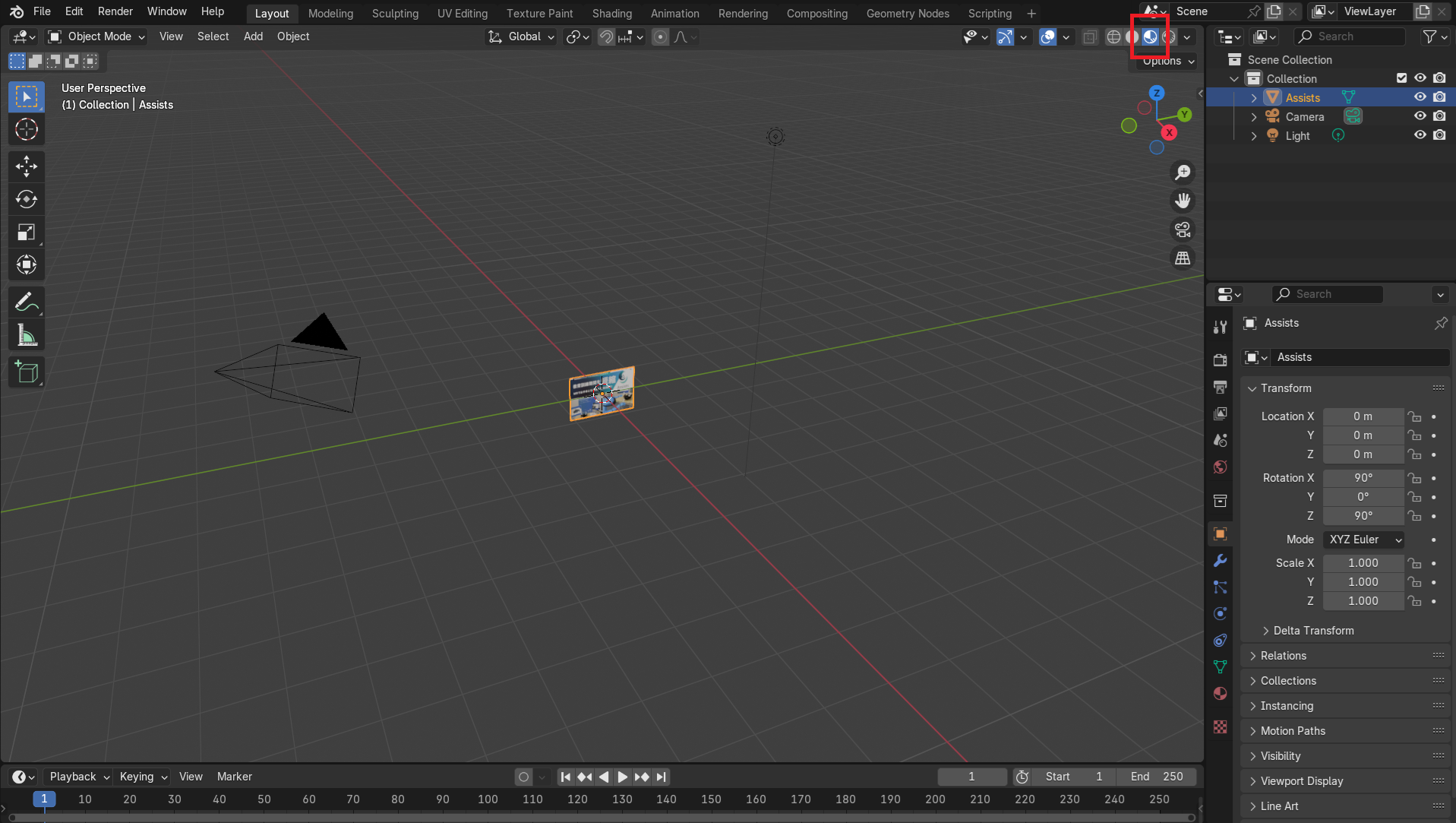Image resolution: width=1456 pixels, height=823 pixels.
Task: Open the XYZ Euler rotation mode dropdown
Action: [x=1364, y=540]
